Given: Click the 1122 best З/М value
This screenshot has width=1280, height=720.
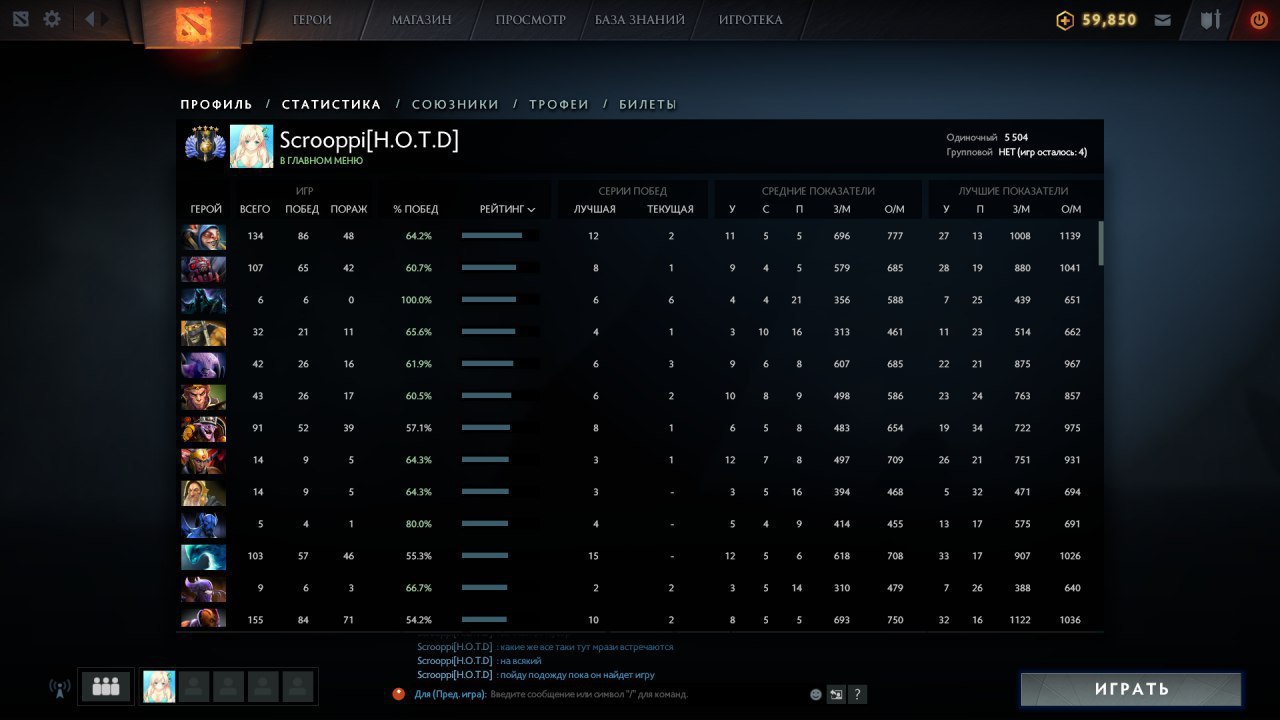Looking at the screenshot, I should click(x=1020, y=620).
